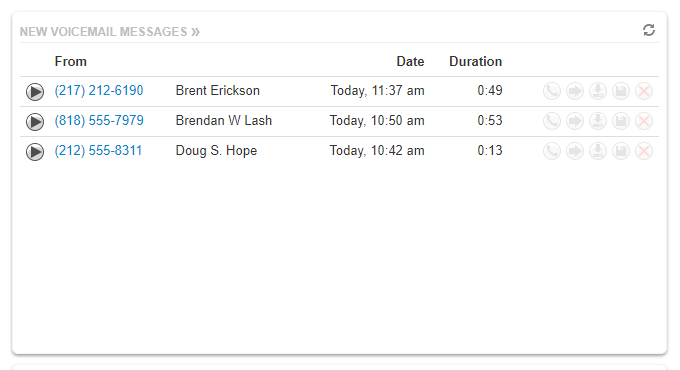This screenshot has height=370, width=680.
Task: Download the Brendan W Lash voicemail
Action: pyautogui.click(x=598, y=121)
